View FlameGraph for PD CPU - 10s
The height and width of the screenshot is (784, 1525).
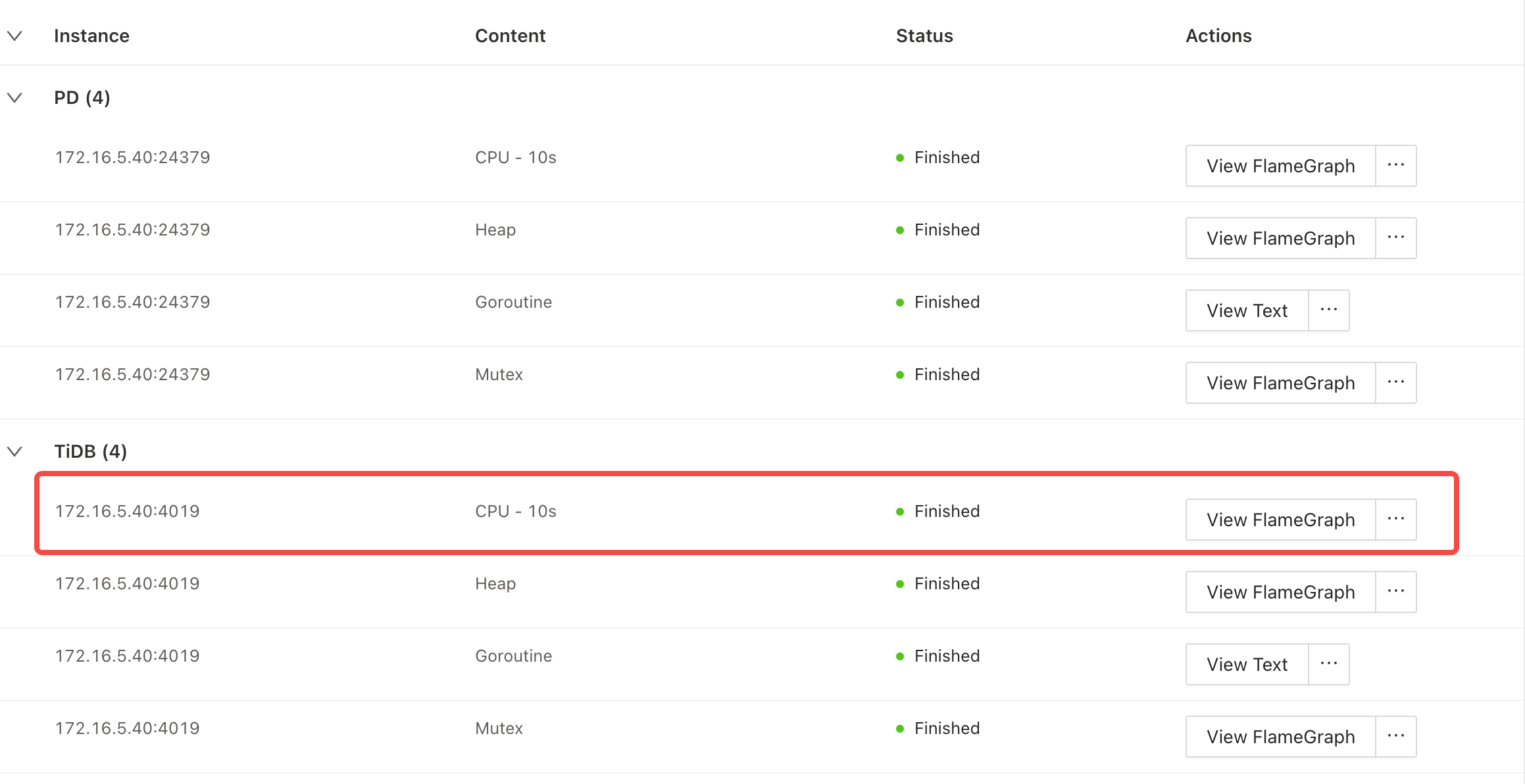[1280, 166]
